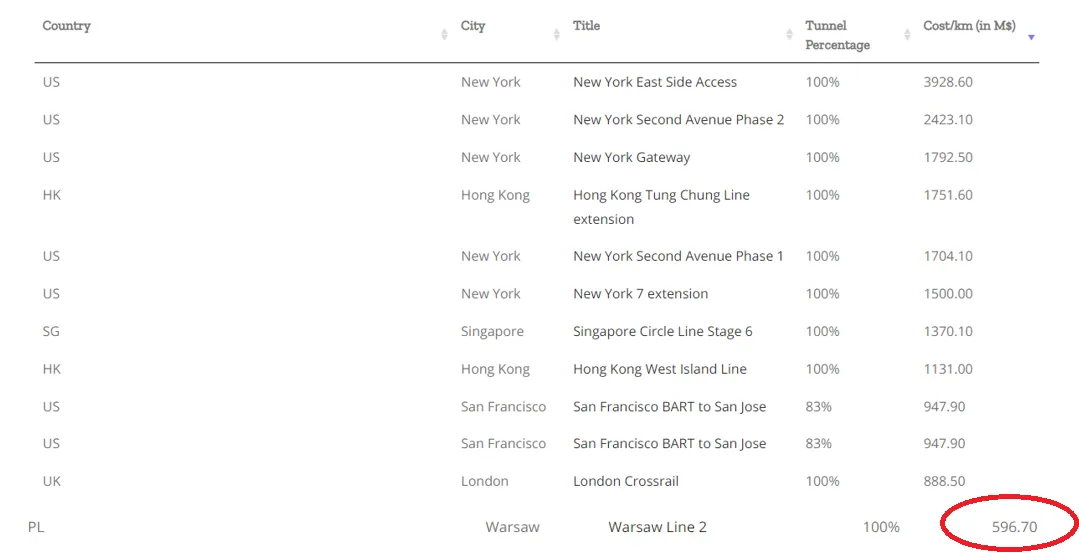Select title London Crossrail

pos(626,481)
